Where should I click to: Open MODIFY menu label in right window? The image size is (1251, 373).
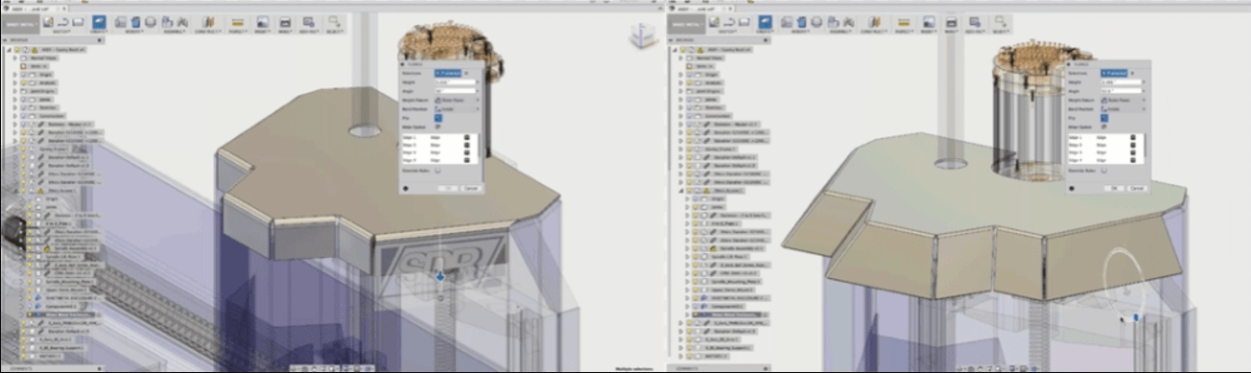click(x=800, y=32)
